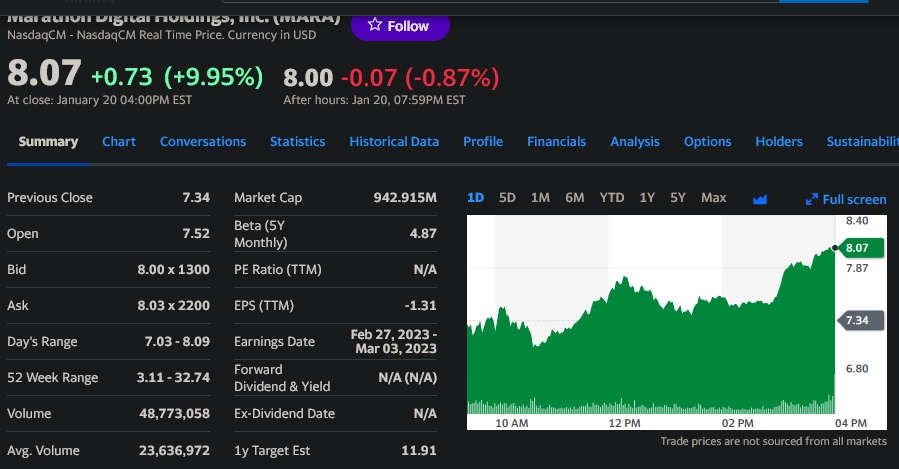Open the Holders tab
Image resolution: width=899 pixels, height=469 pixels.
pyautogui.click(x=779, y=142)
